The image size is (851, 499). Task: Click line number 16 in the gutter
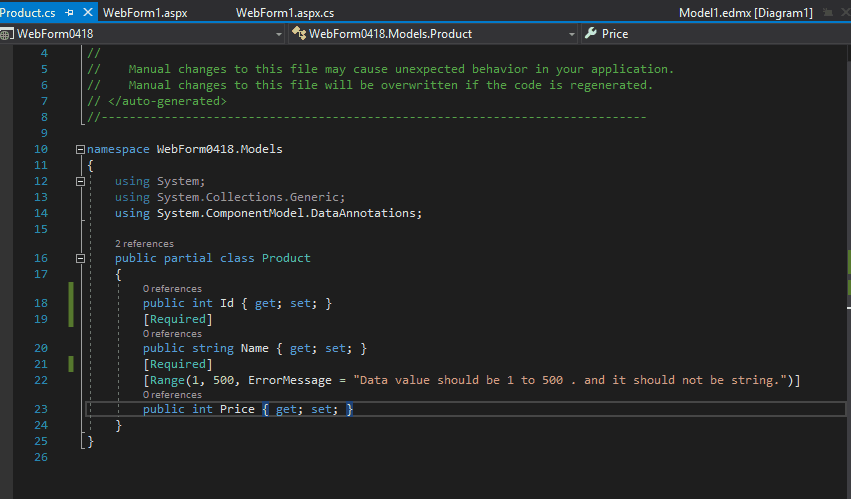[41, 258]
